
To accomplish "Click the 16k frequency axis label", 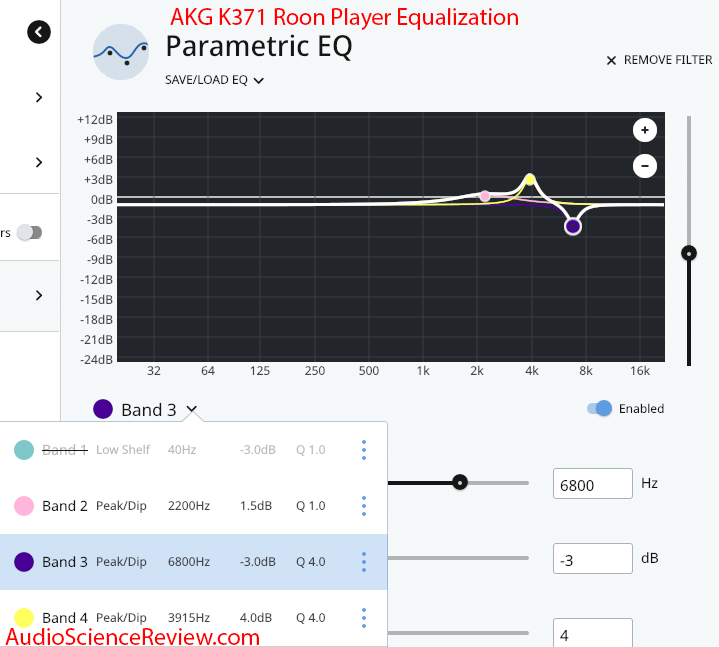I will [640, 371].
